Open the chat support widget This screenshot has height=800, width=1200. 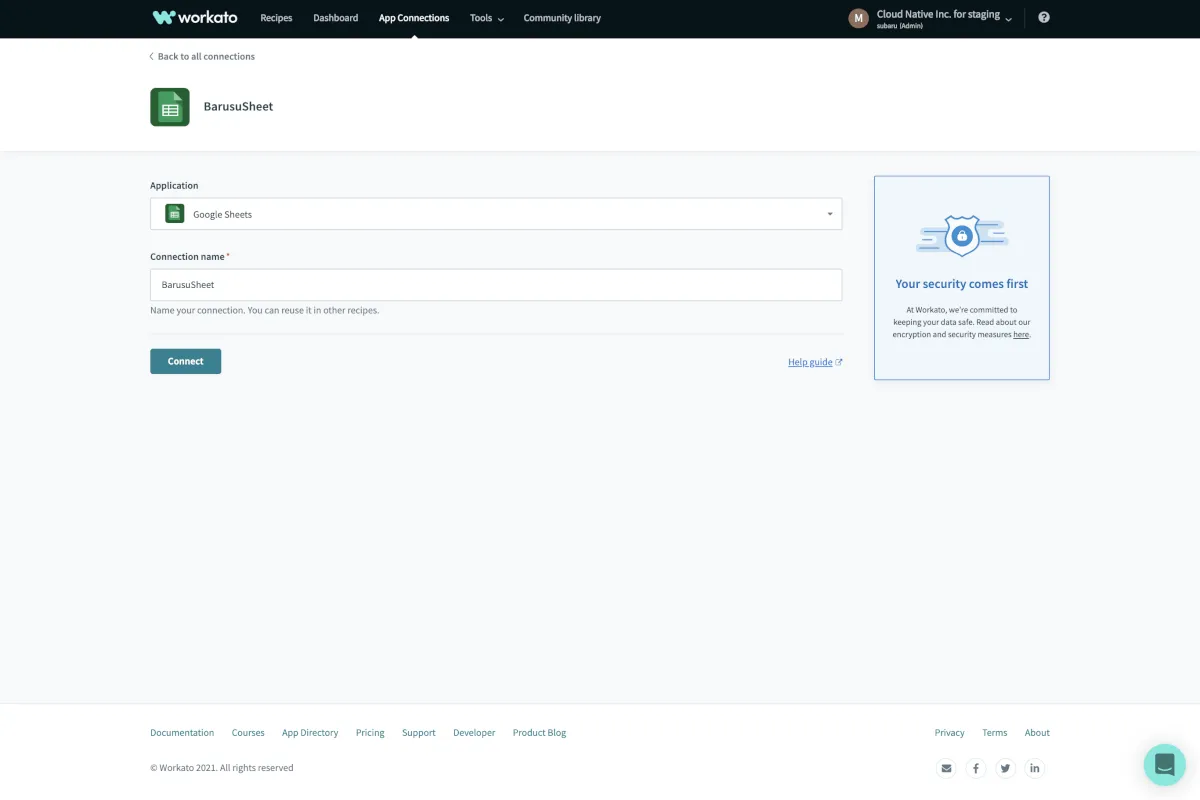1165,765
